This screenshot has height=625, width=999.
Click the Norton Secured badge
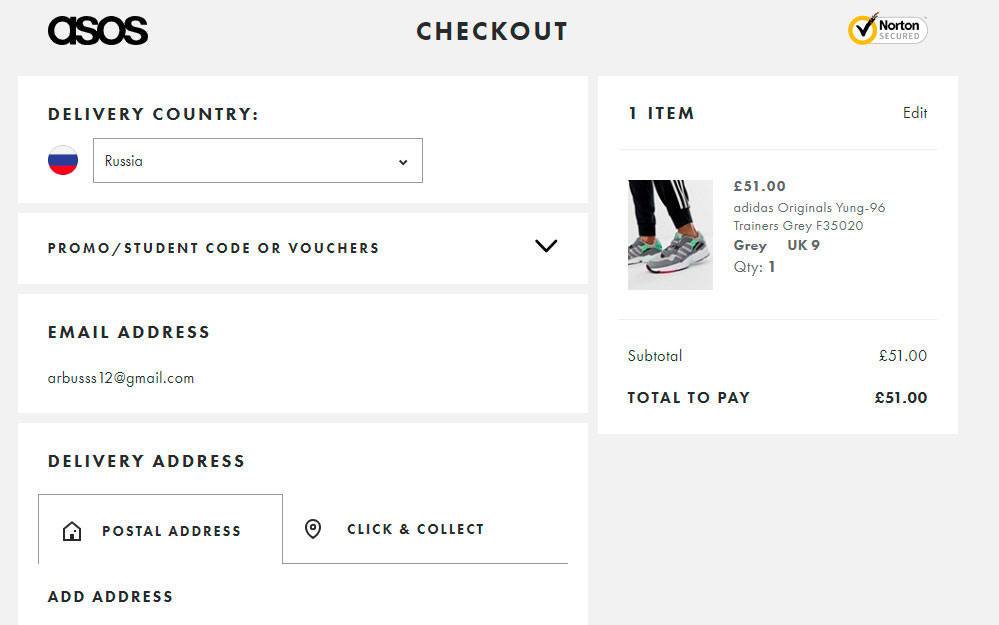(x=887, y=30)
